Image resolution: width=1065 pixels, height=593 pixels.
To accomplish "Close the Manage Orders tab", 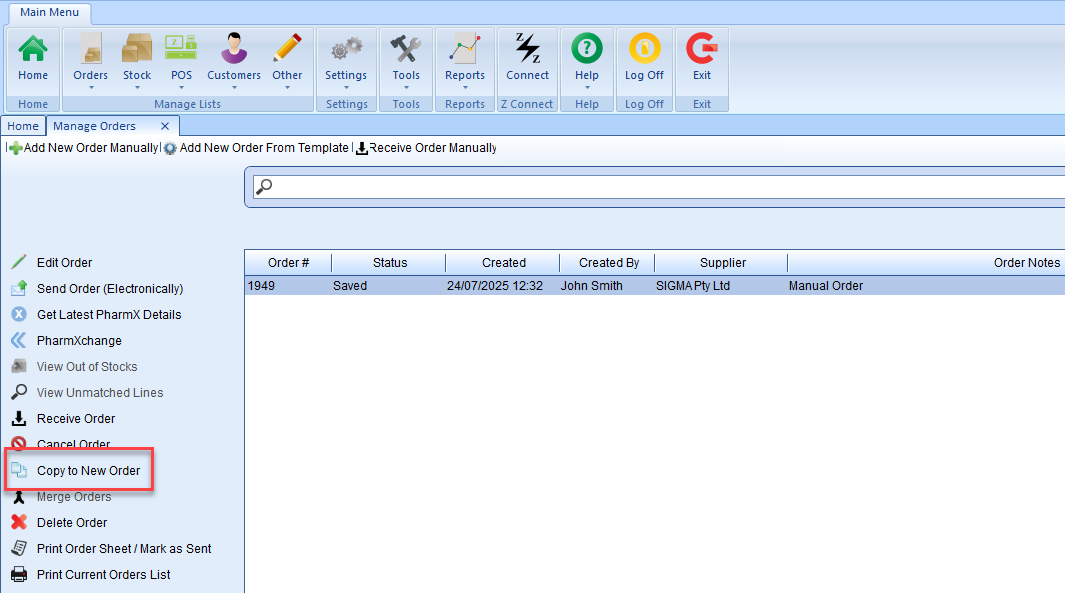I will (x=165, y=126).
